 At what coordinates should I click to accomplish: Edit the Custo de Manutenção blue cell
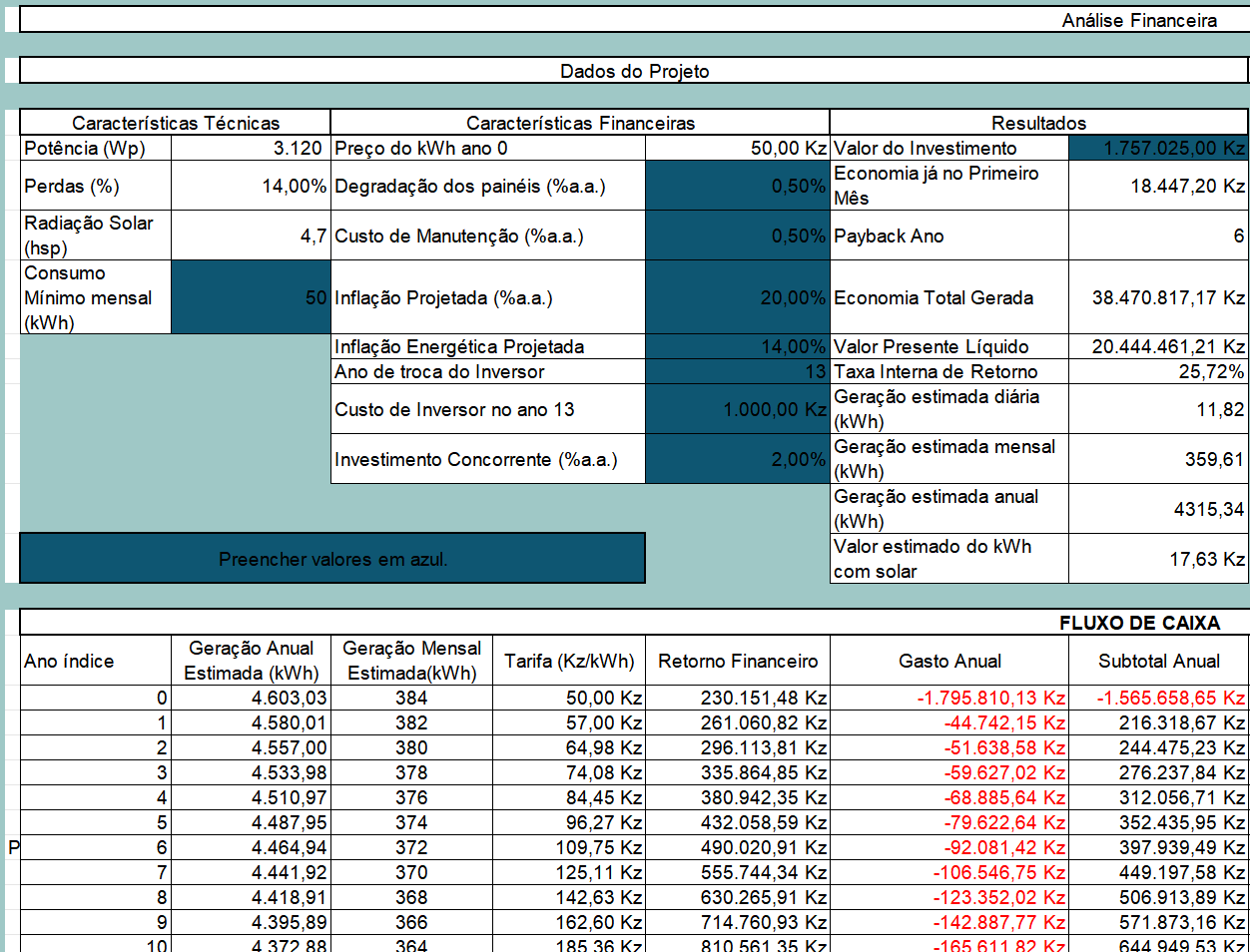738,236
